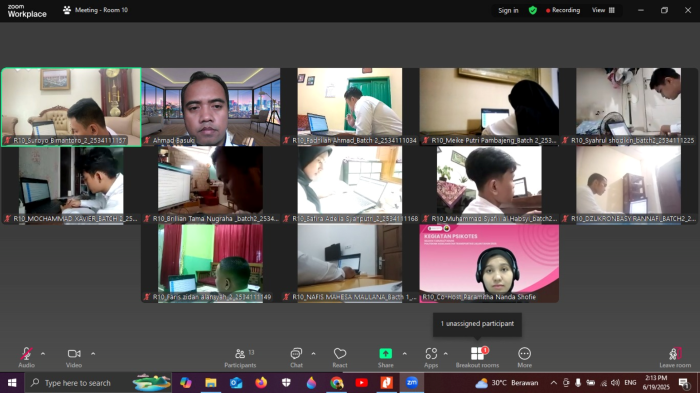The width and height of the screenshot is (700, 393).
Task: Expand audio options arrow next to Audio
Action: pyautogui.click(x=43, y=354)
